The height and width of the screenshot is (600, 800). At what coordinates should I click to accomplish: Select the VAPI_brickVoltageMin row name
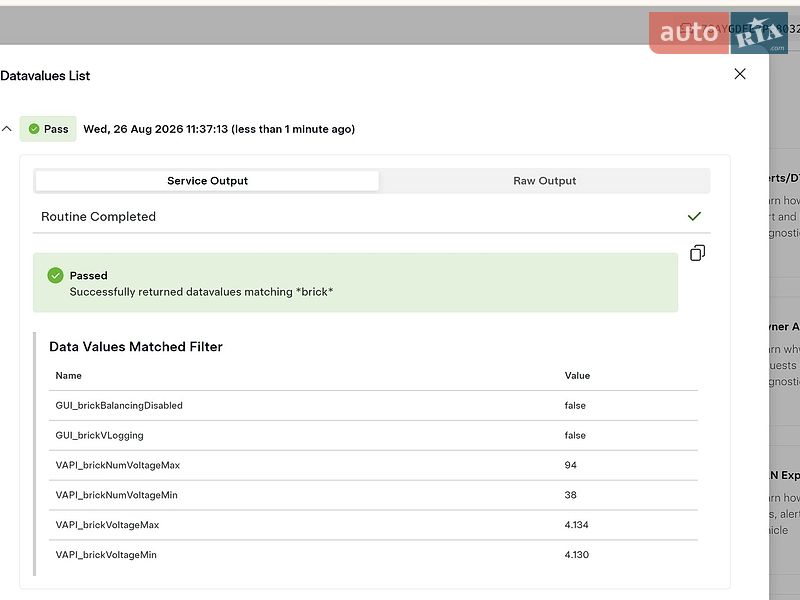pyautogui.click(x=106, y=555)
